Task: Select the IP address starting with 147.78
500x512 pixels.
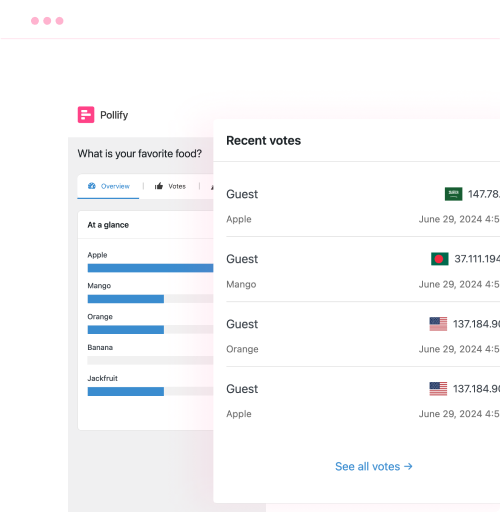Action: (484, 194)
